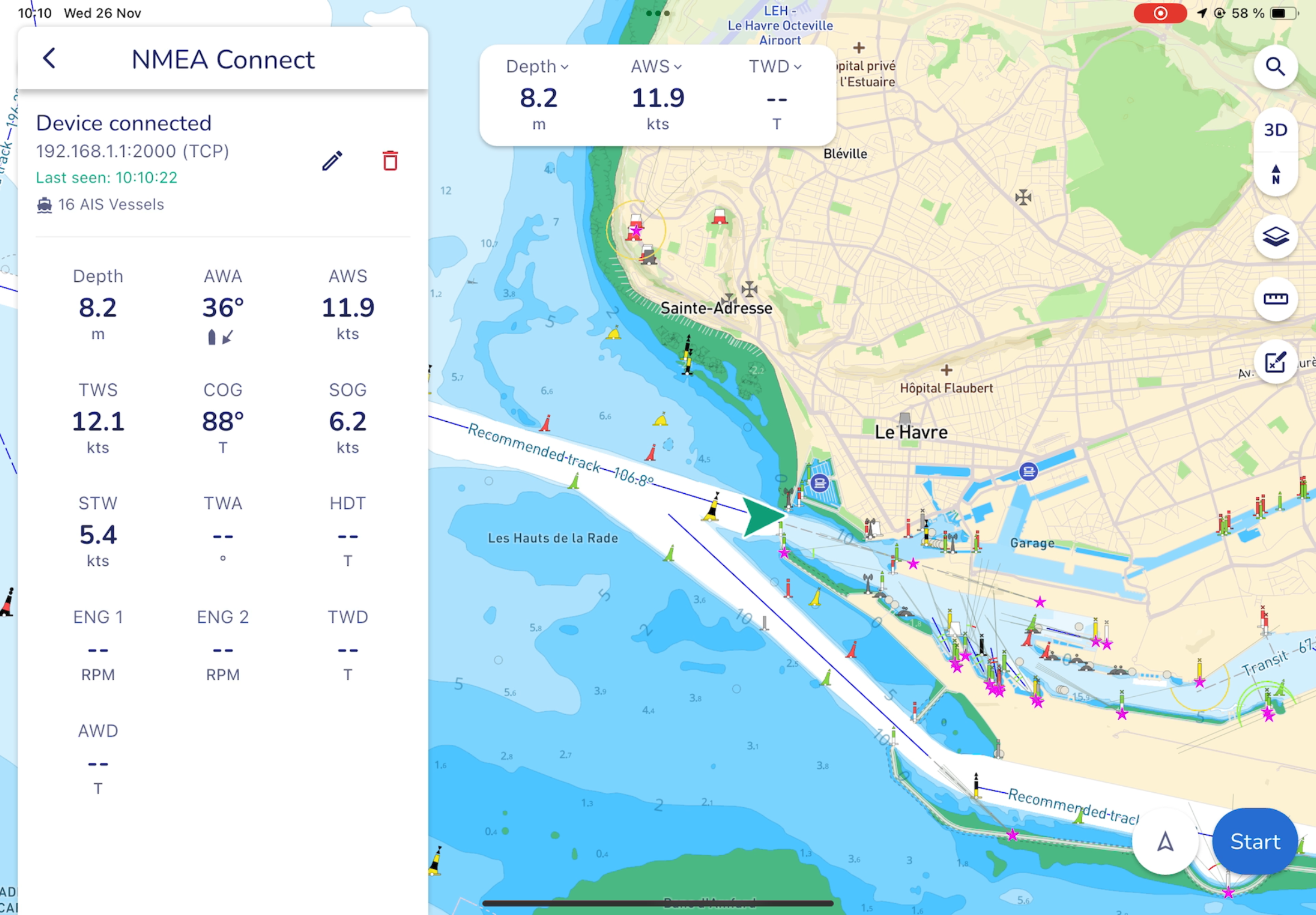Open the map search magnifier

point(1275,67)
